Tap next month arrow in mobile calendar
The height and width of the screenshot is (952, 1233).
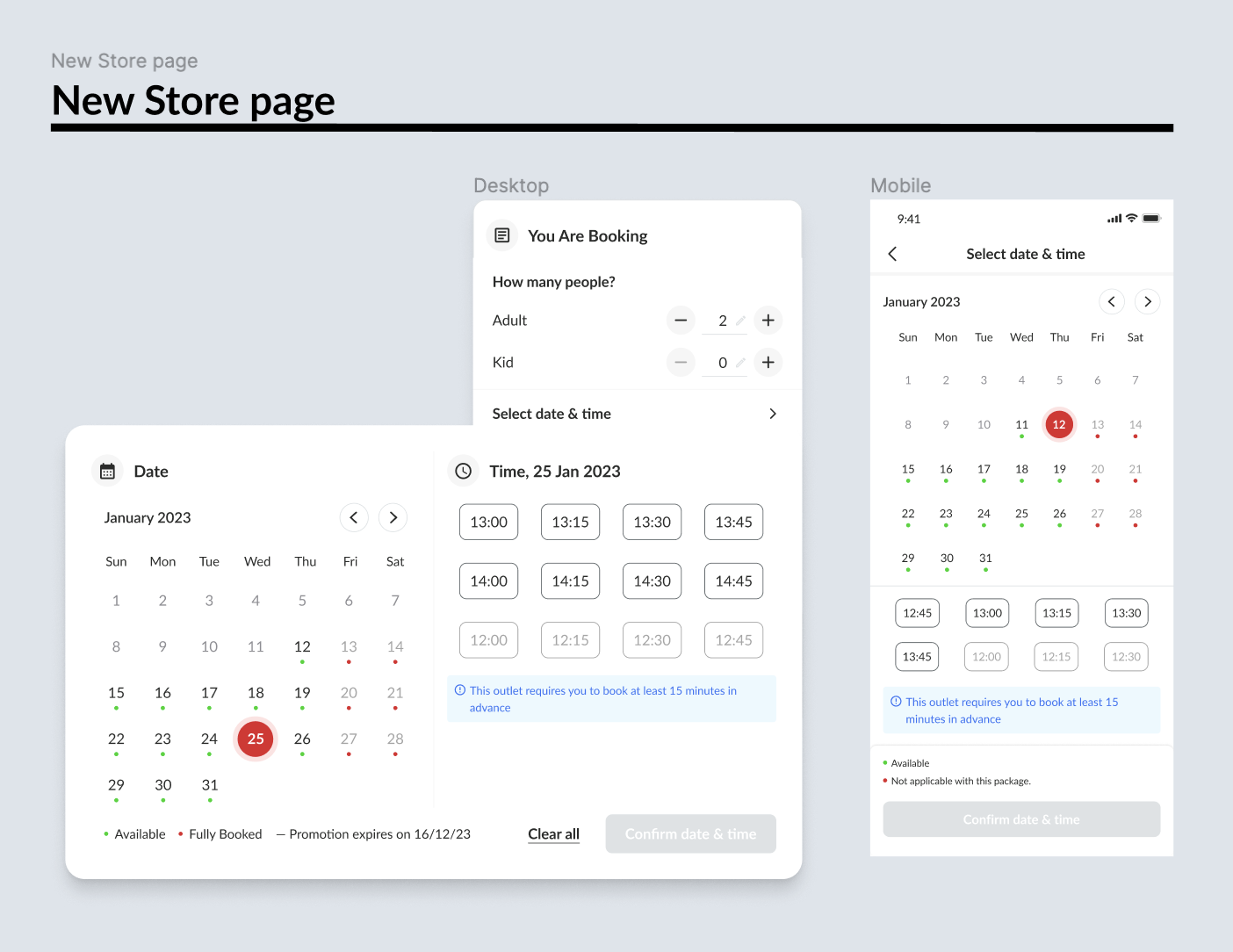point(1147,302)
